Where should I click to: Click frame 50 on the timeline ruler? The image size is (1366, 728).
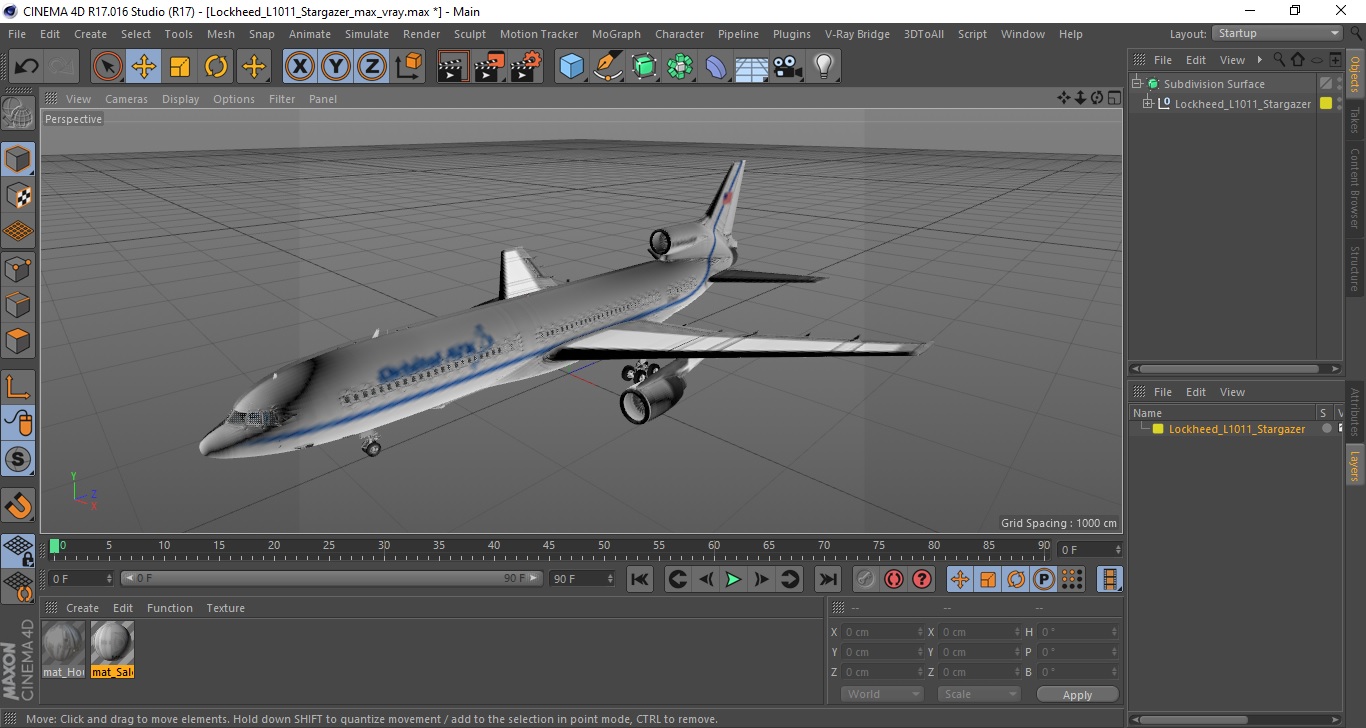point(604,546)
